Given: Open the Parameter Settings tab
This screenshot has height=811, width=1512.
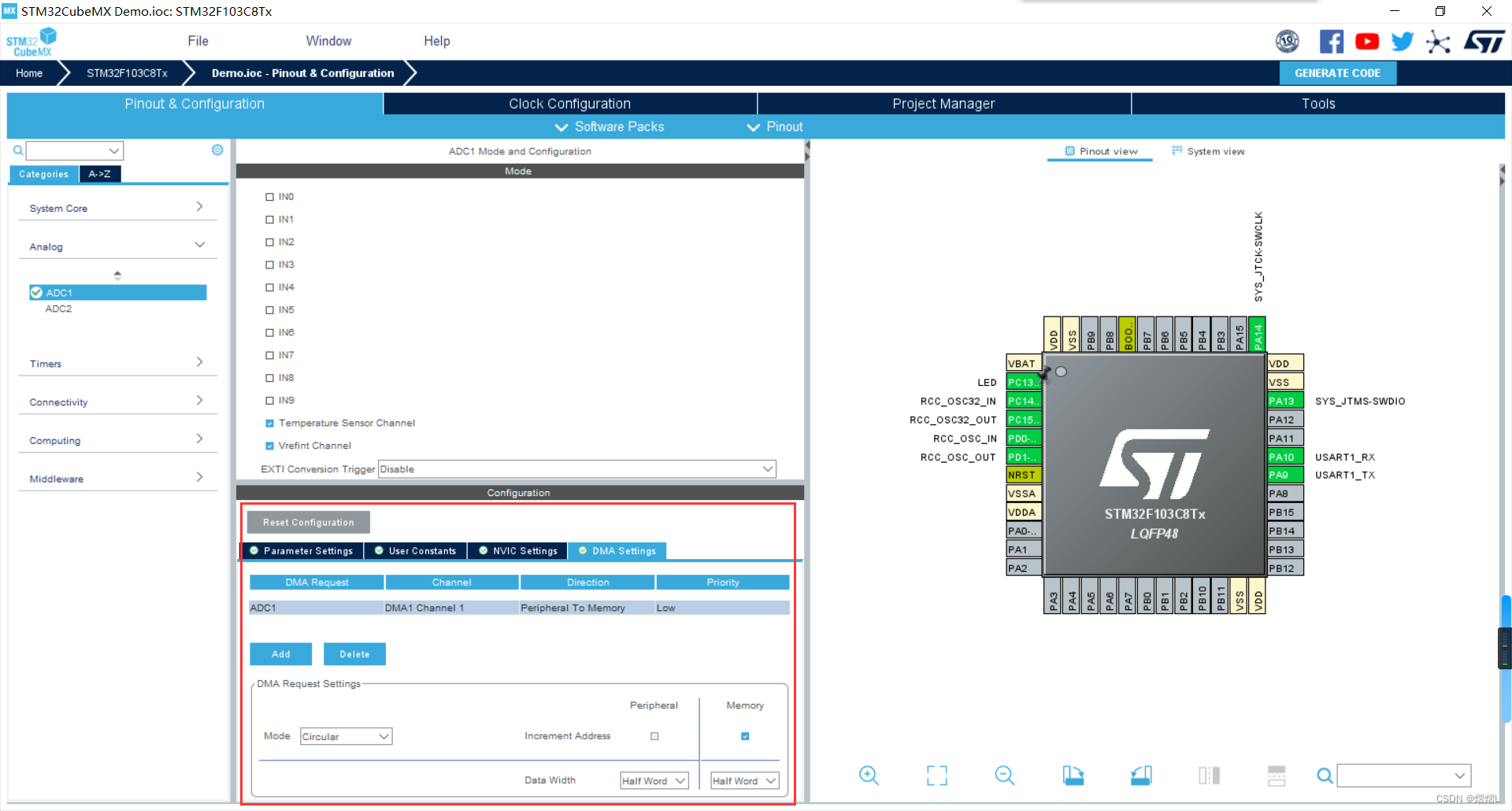Looking at the screenshot, I should pos(302,551).
